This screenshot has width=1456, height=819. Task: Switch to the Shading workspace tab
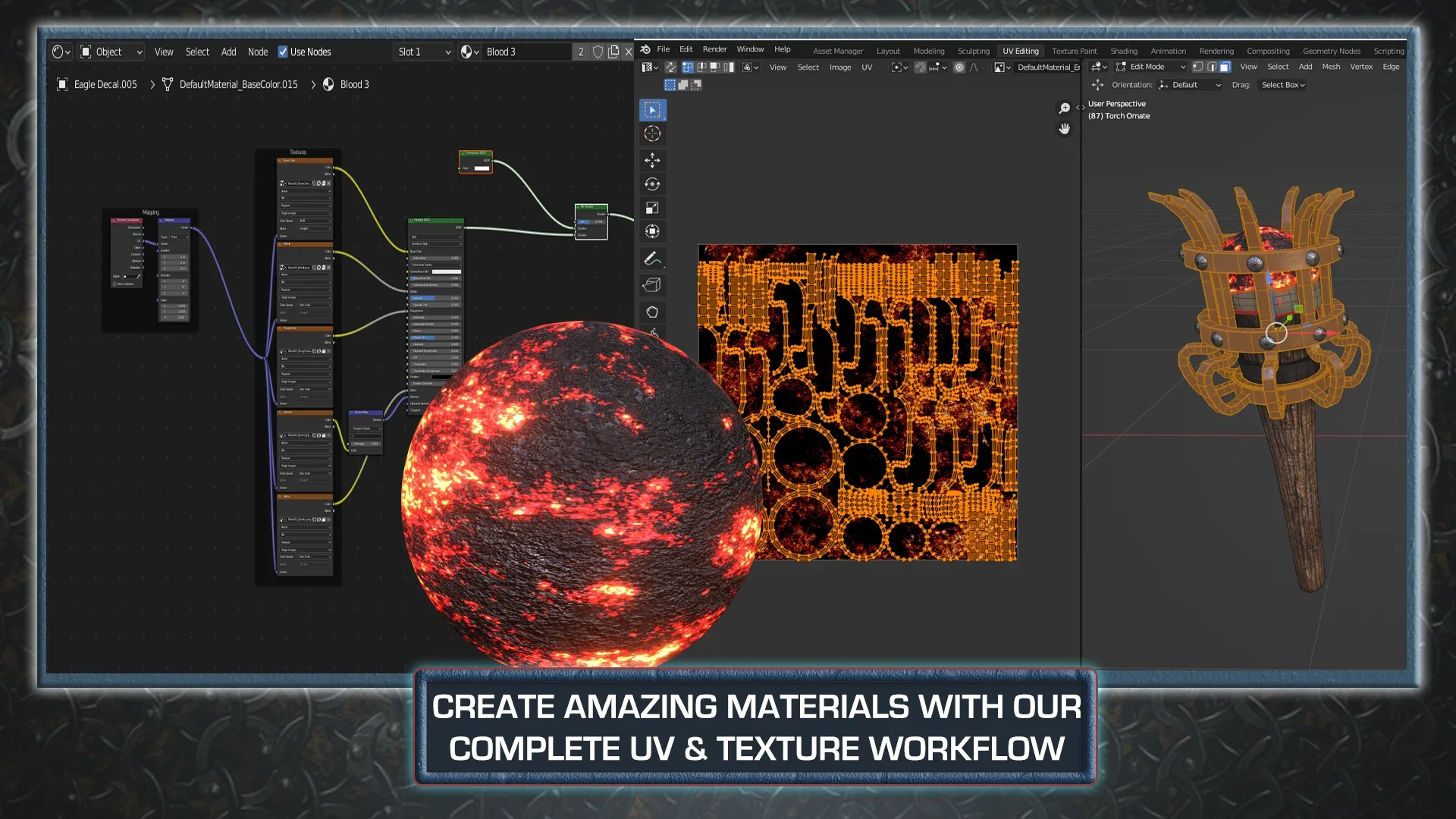click(1125, 51)
